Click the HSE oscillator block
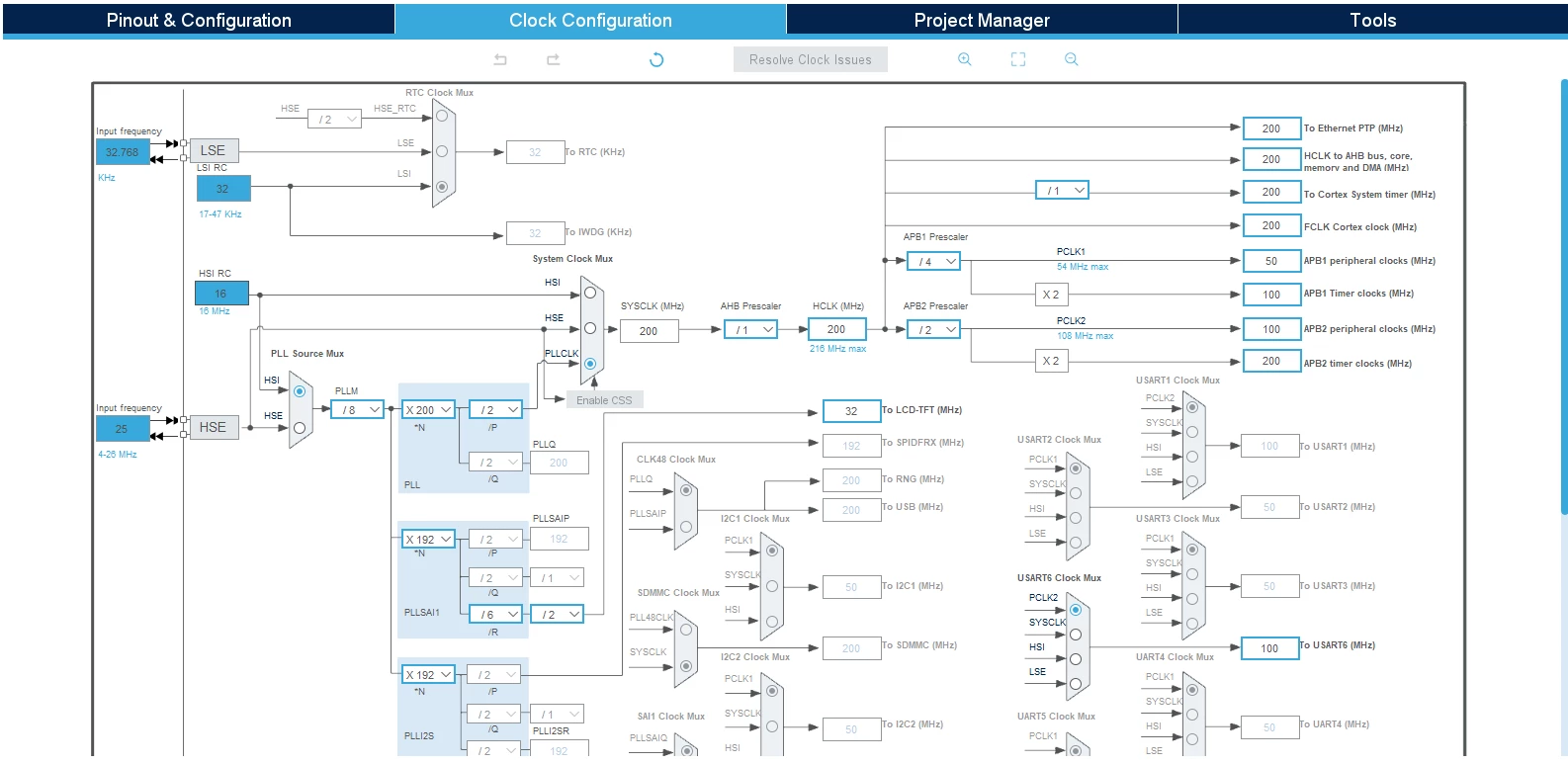This screenshot has width=1568, height=764. [214, 427]
